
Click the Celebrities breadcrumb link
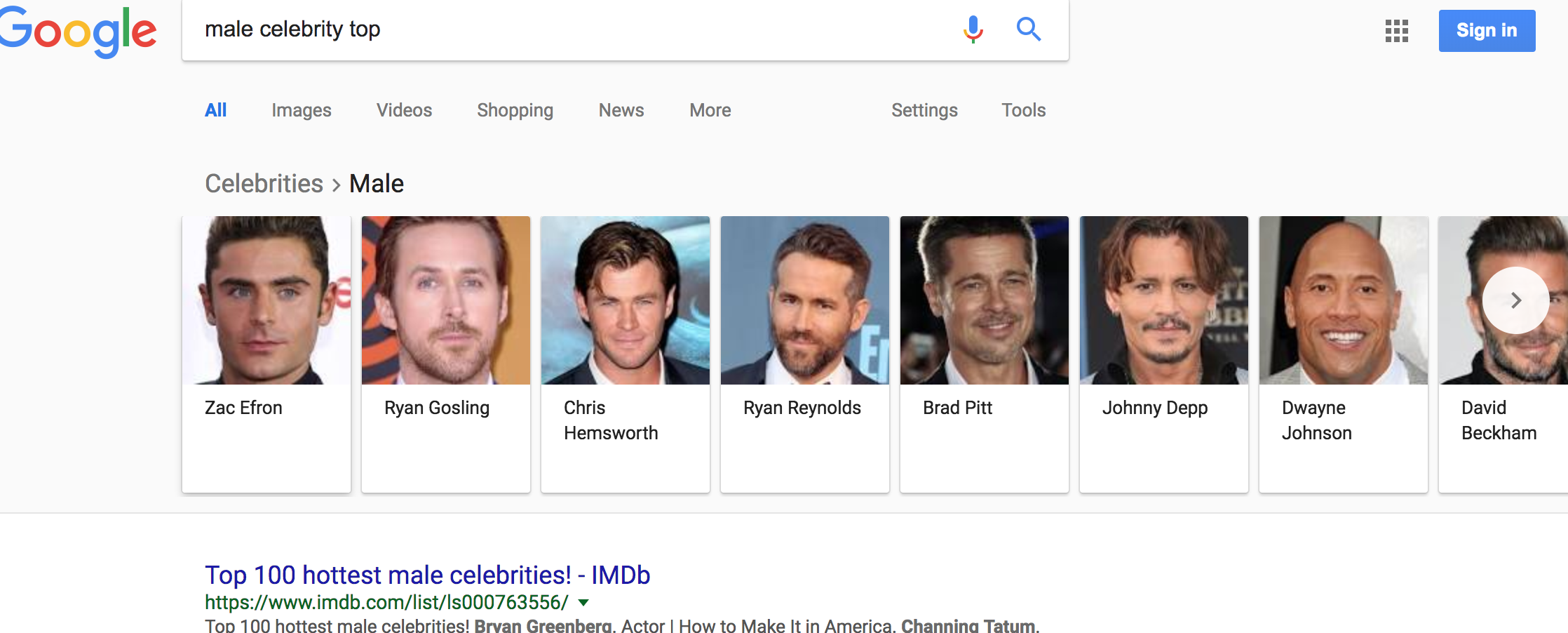tap(264, 184)
